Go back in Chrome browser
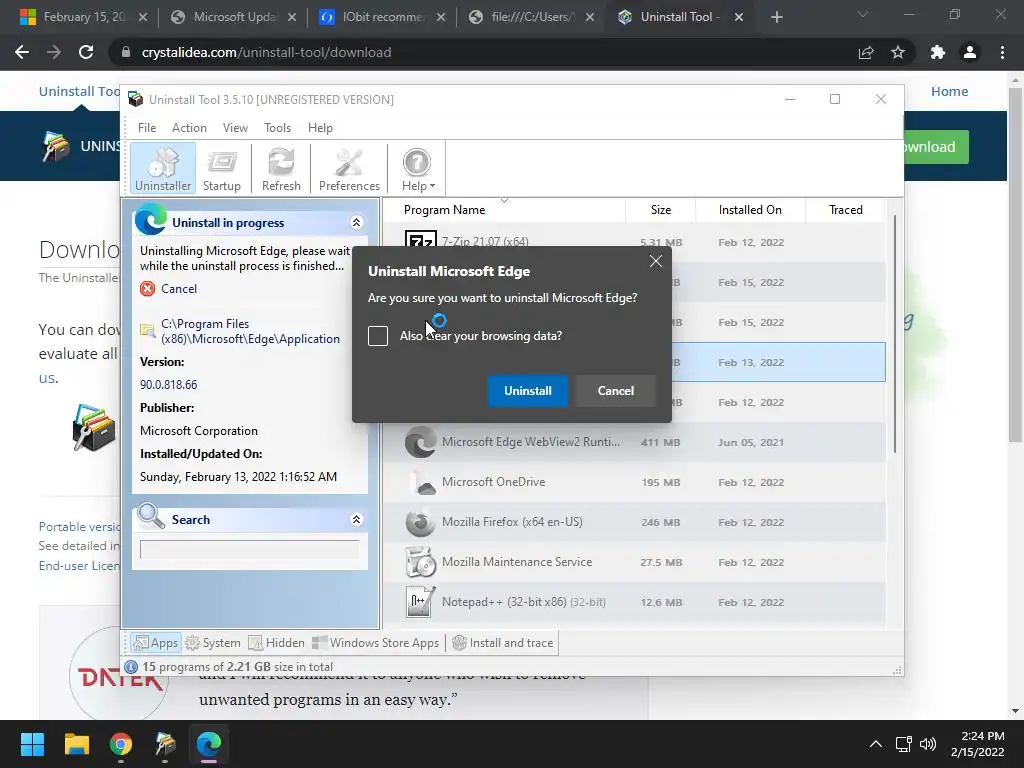 pyautogui.click(x=22, y=52)
